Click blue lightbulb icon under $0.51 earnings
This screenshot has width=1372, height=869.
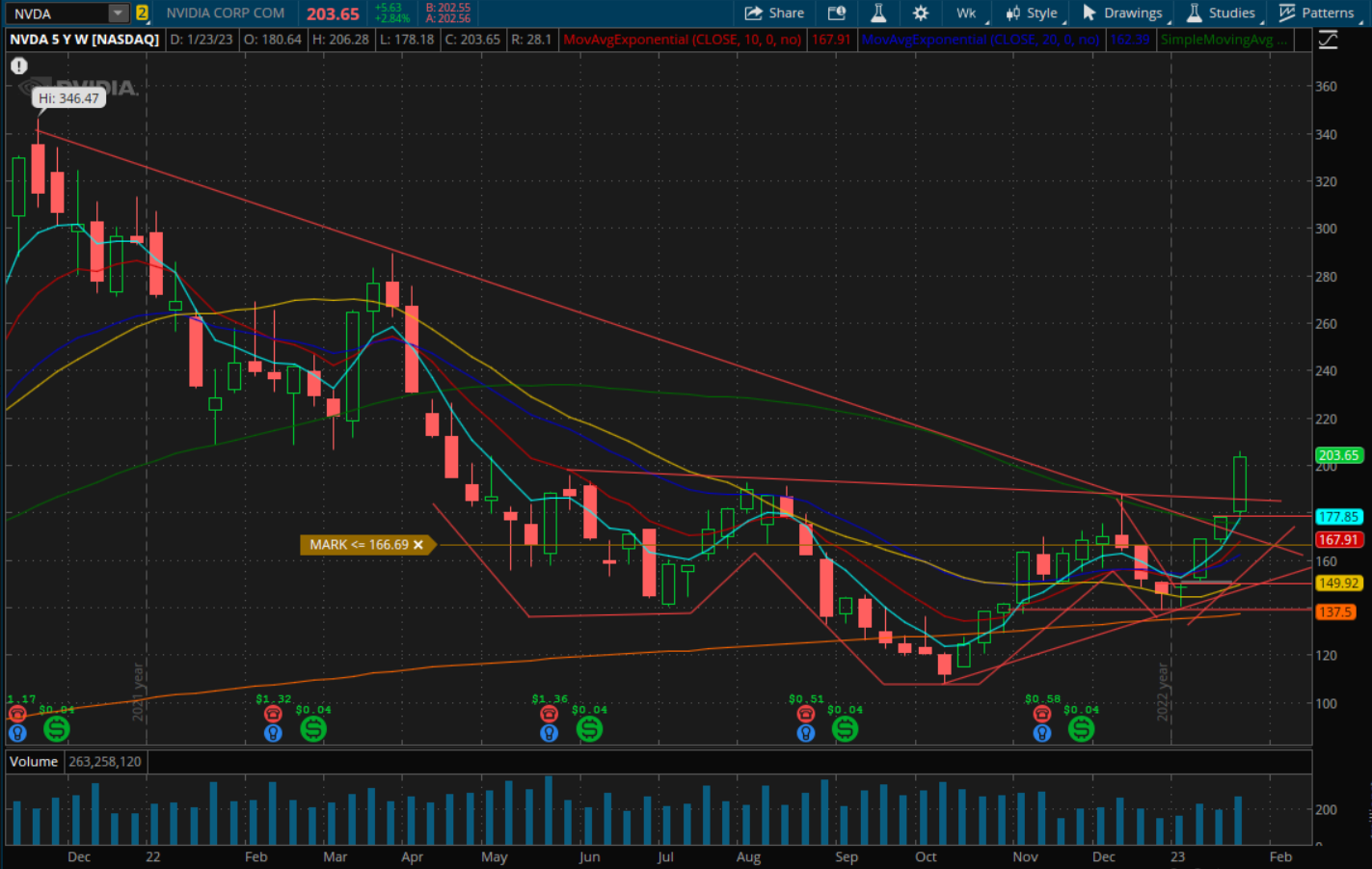[805, 733]
